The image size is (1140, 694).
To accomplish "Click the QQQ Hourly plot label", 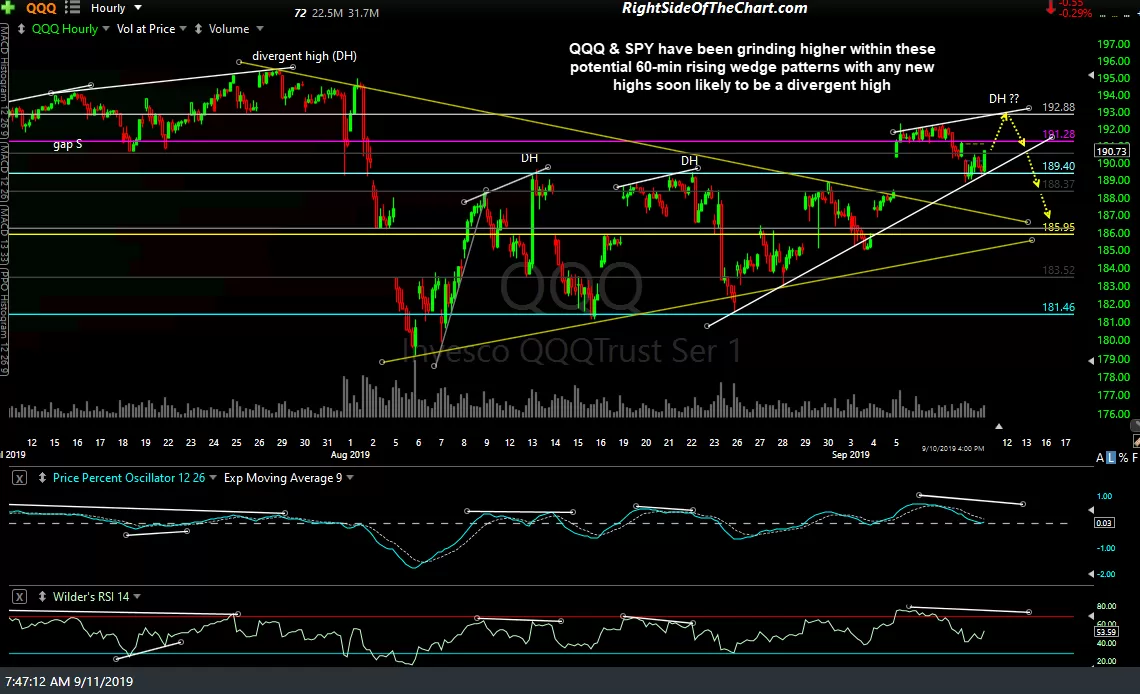I will (64, 29).
